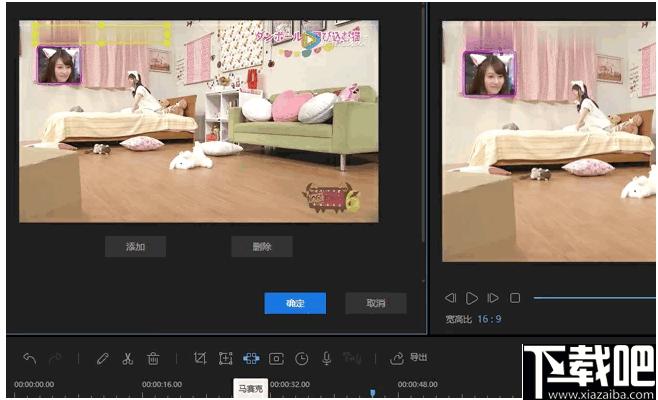Click the preview progress slider line

[594, 298]
